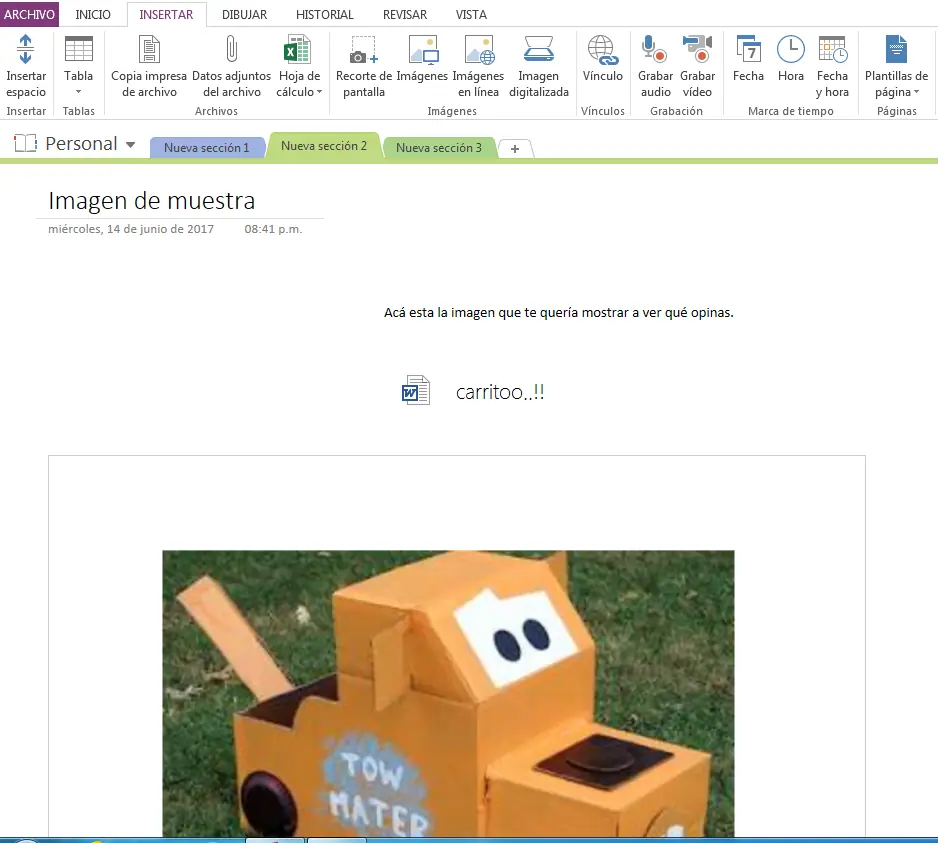Click the Hoja de cálculo Excel icon

[297, 49]
